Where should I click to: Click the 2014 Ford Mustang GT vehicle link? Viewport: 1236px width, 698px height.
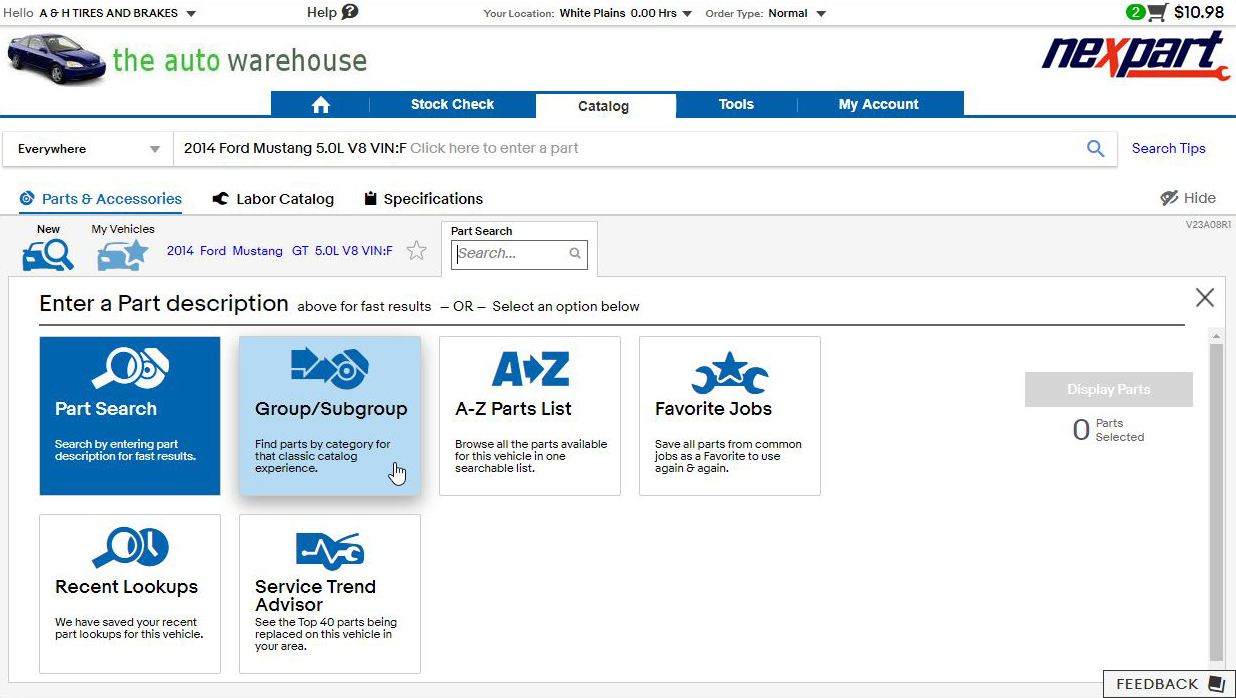click(x=280, y=251)
